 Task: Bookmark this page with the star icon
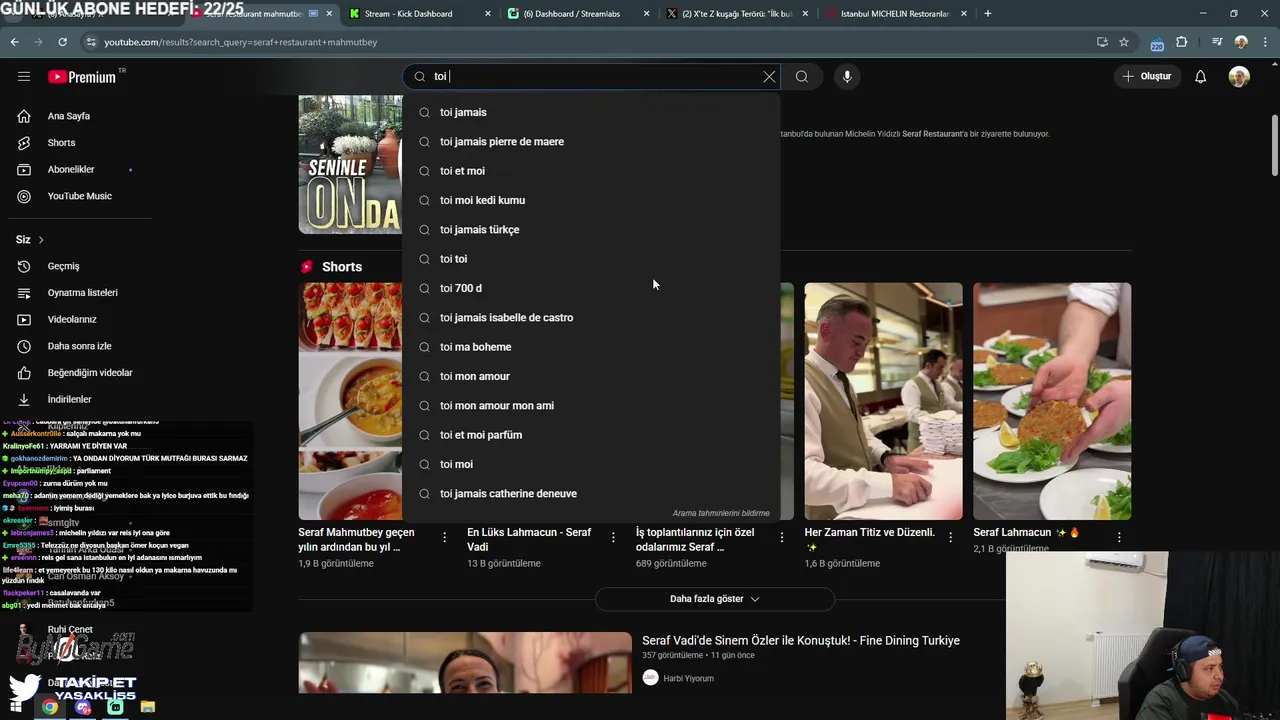coord(1124,42)
